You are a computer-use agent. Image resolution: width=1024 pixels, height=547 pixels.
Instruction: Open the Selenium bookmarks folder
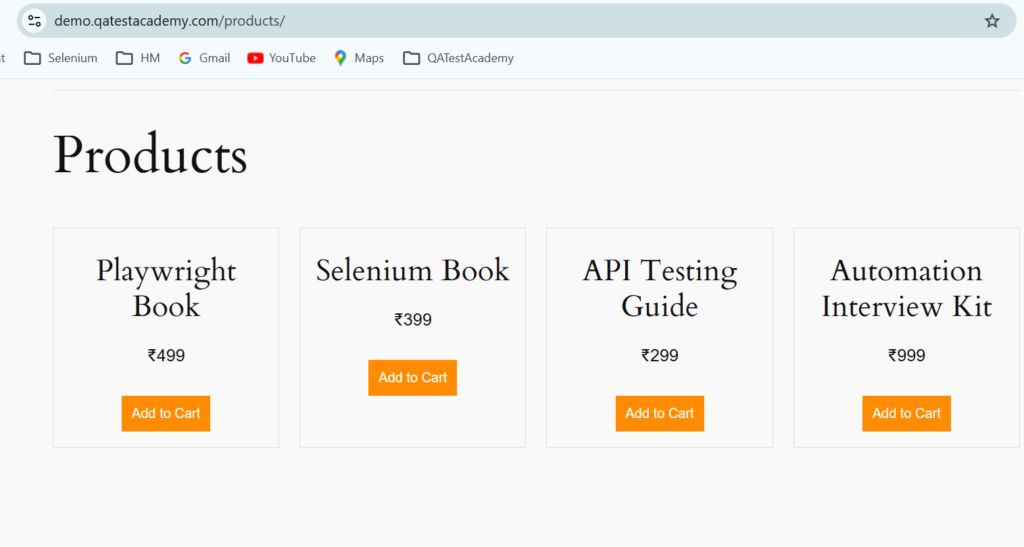[x=61, y=58]
